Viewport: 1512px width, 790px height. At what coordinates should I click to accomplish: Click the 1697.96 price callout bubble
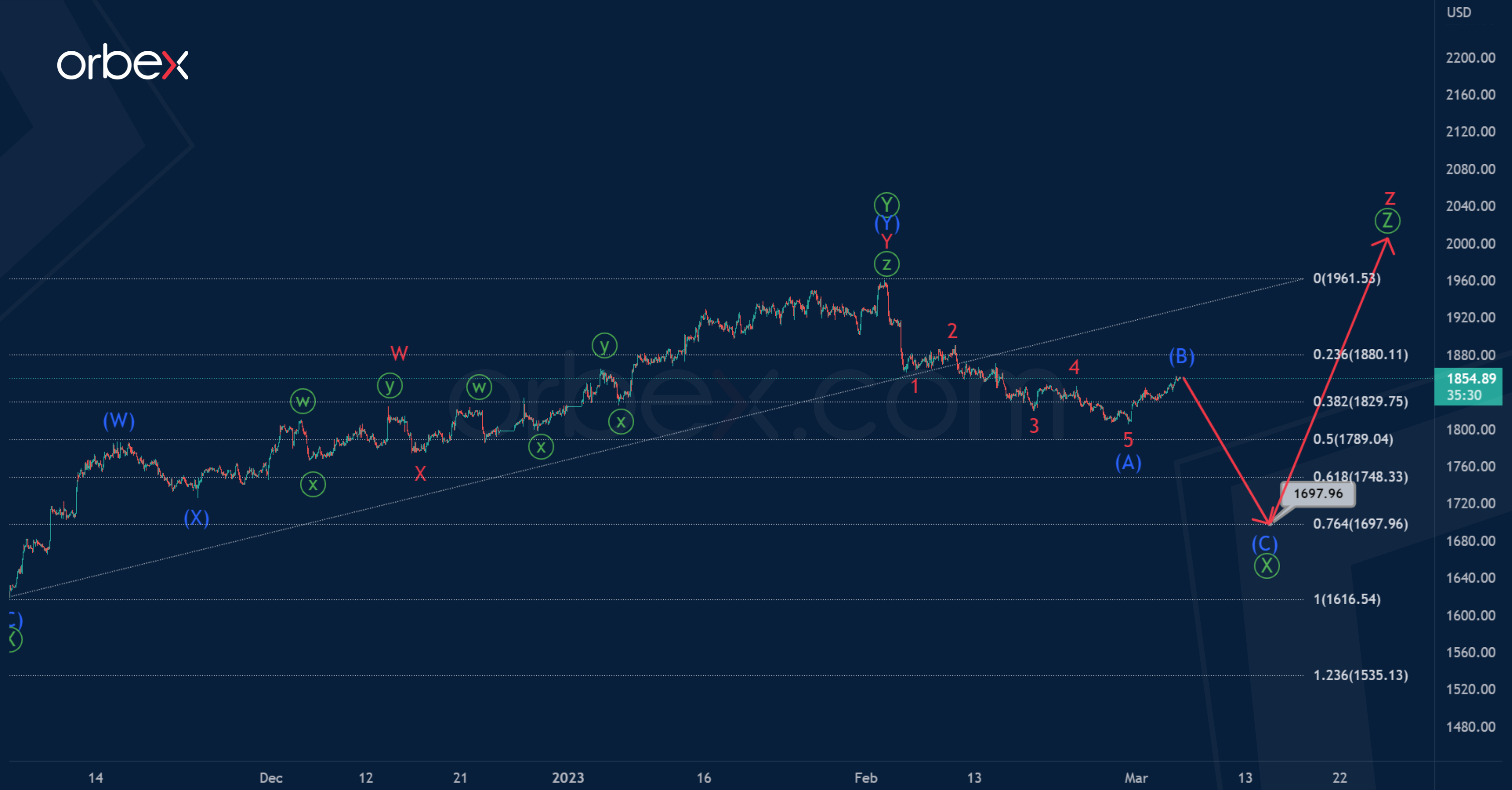[1317, 494]
